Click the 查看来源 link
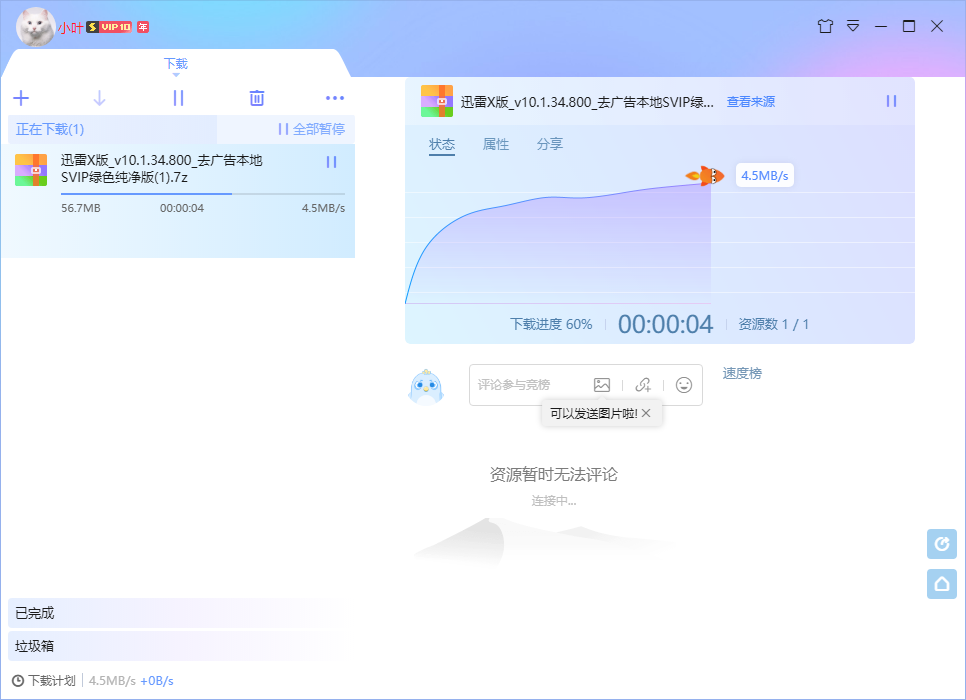The image size is (966, 700). coord(750,102)
